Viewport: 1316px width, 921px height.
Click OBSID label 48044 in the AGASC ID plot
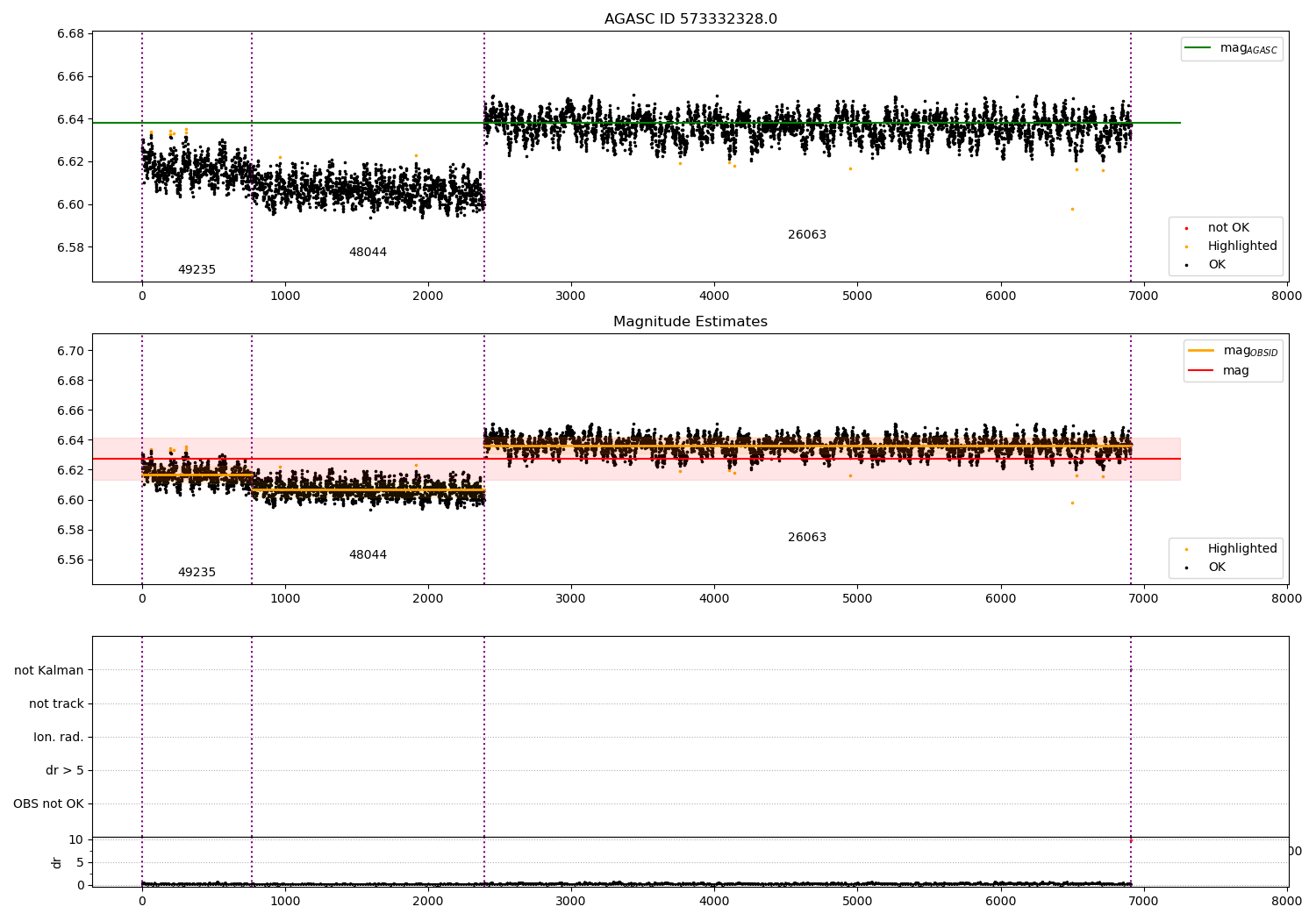[x=368, y=253]
